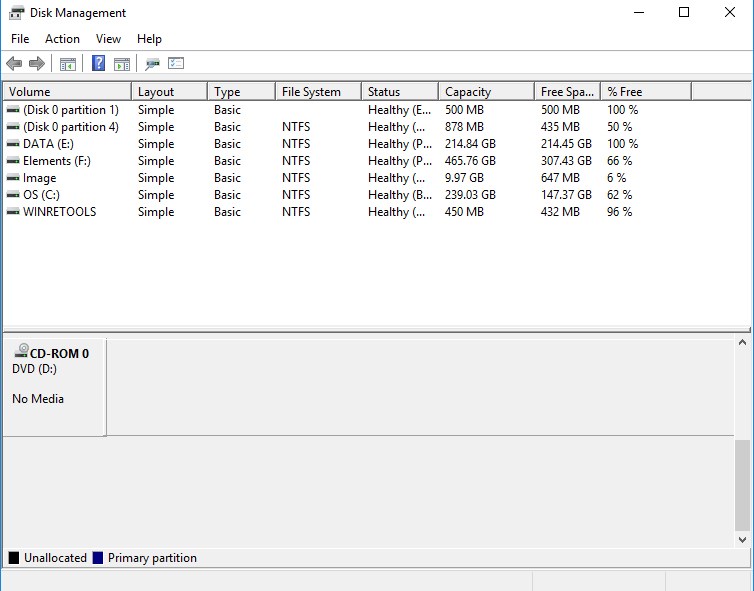
Task: Click the blue Primary partition legend swatch
Action: [98, 558]
